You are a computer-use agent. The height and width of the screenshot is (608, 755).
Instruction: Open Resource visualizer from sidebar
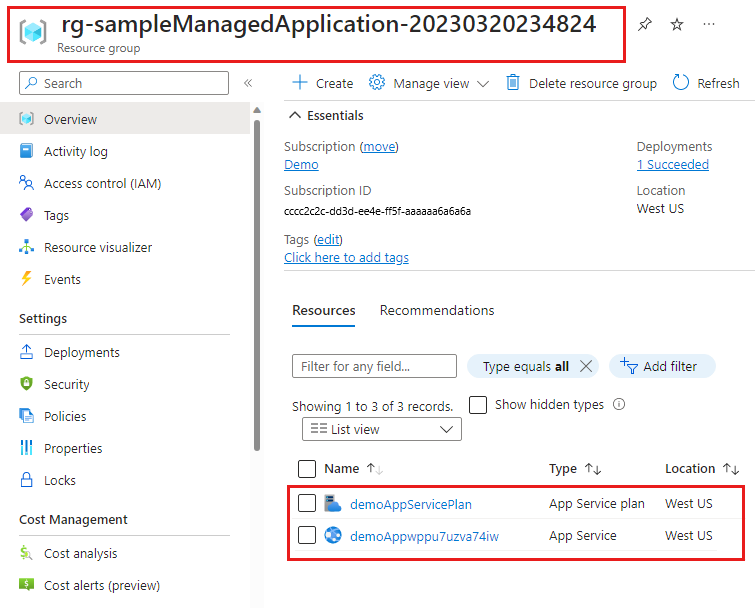pyautogui.click(x=98, y=247)
